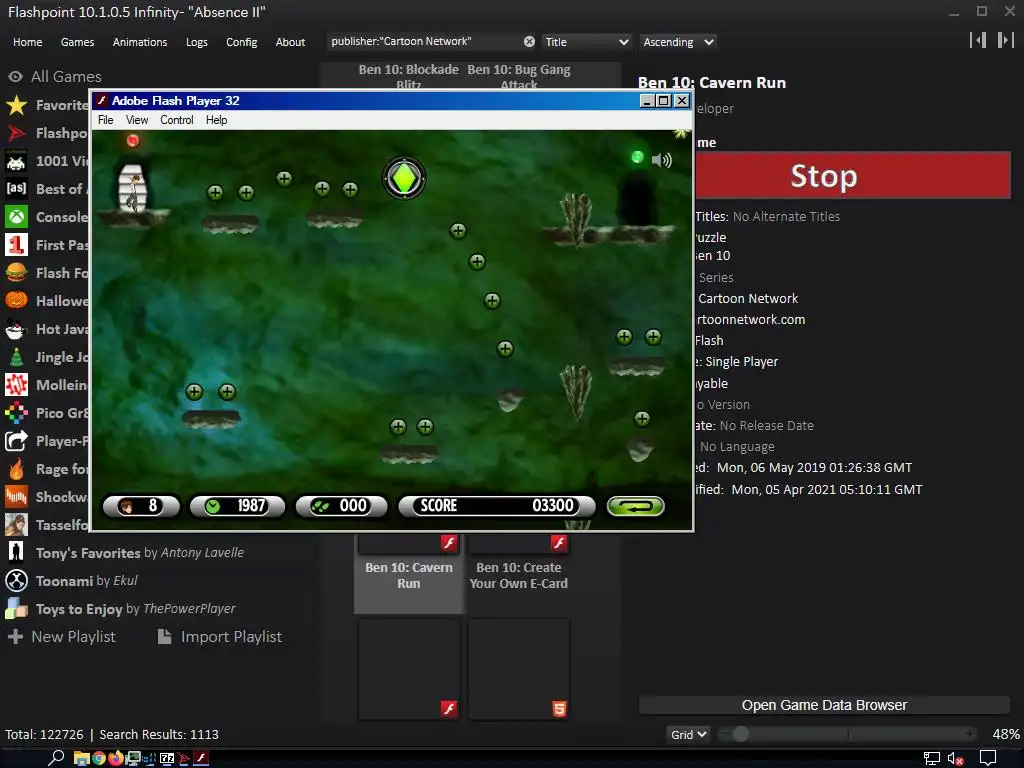
Task: Open the Rage flame playlist icon
Action: (x=16, y=469)
